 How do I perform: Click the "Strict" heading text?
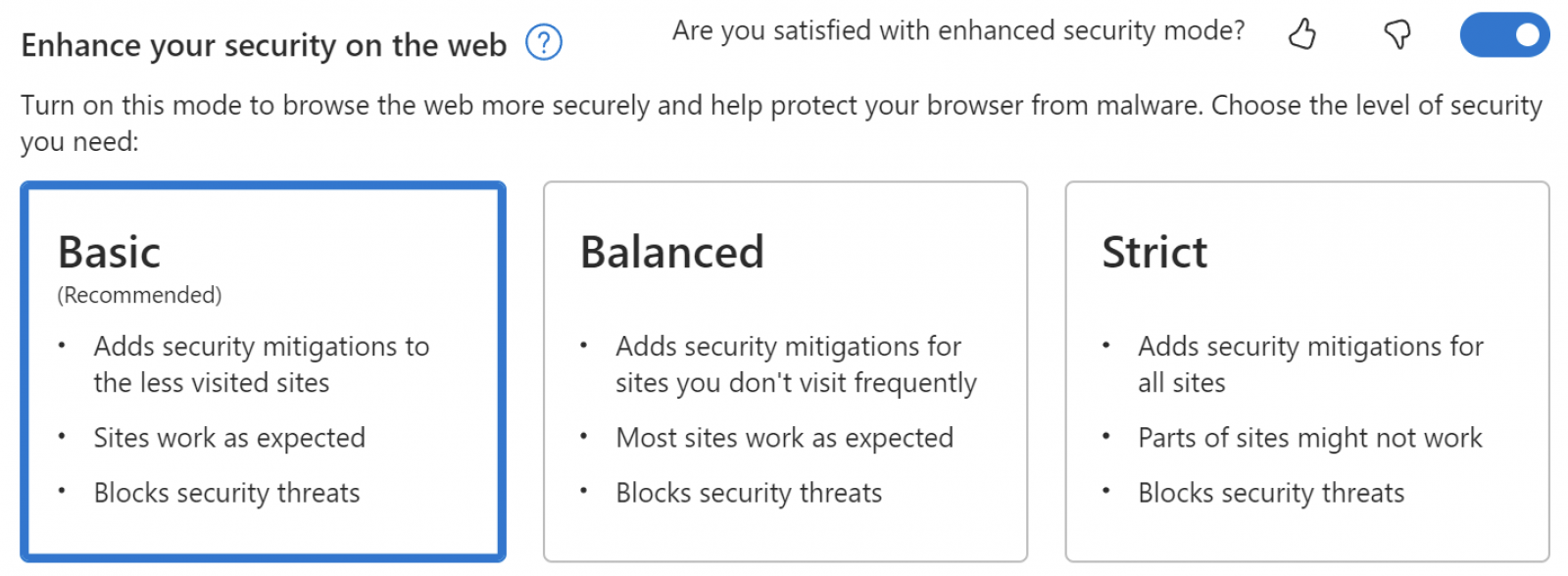pyautogui.click(x=1154, y=252)
